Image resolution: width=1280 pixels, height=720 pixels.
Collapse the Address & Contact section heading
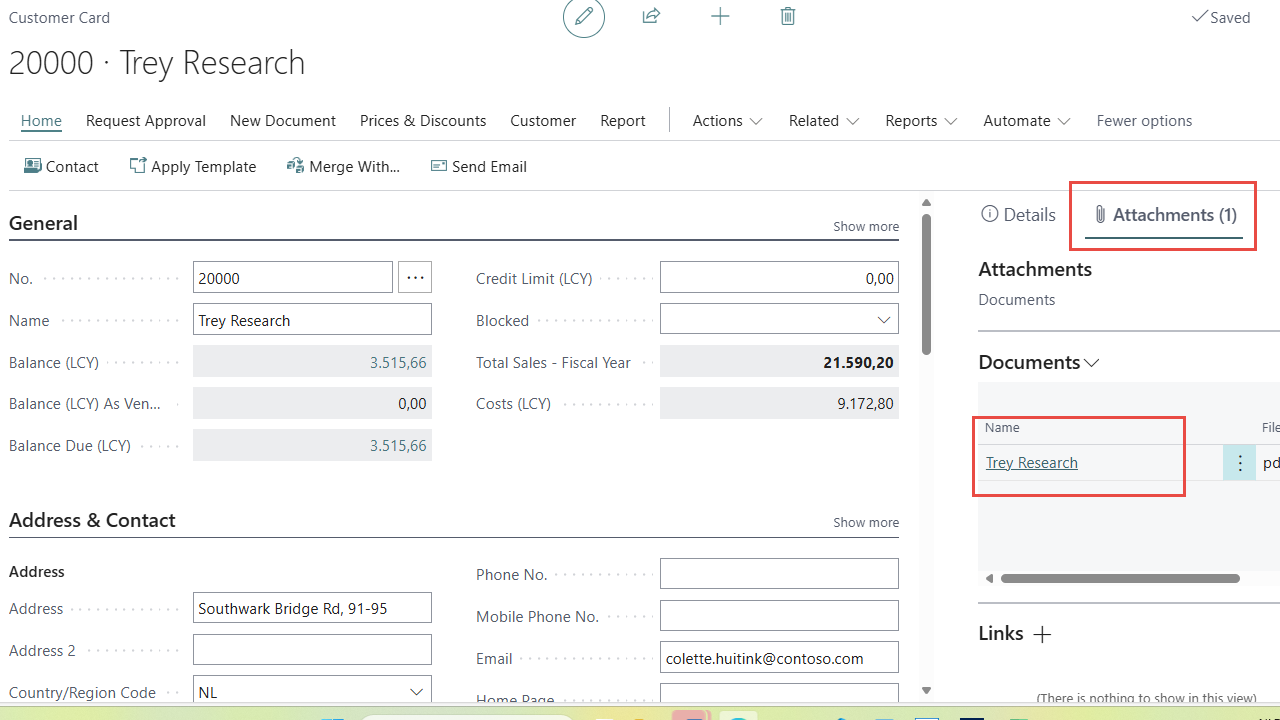pyautogui.click(x=92, y=520)
